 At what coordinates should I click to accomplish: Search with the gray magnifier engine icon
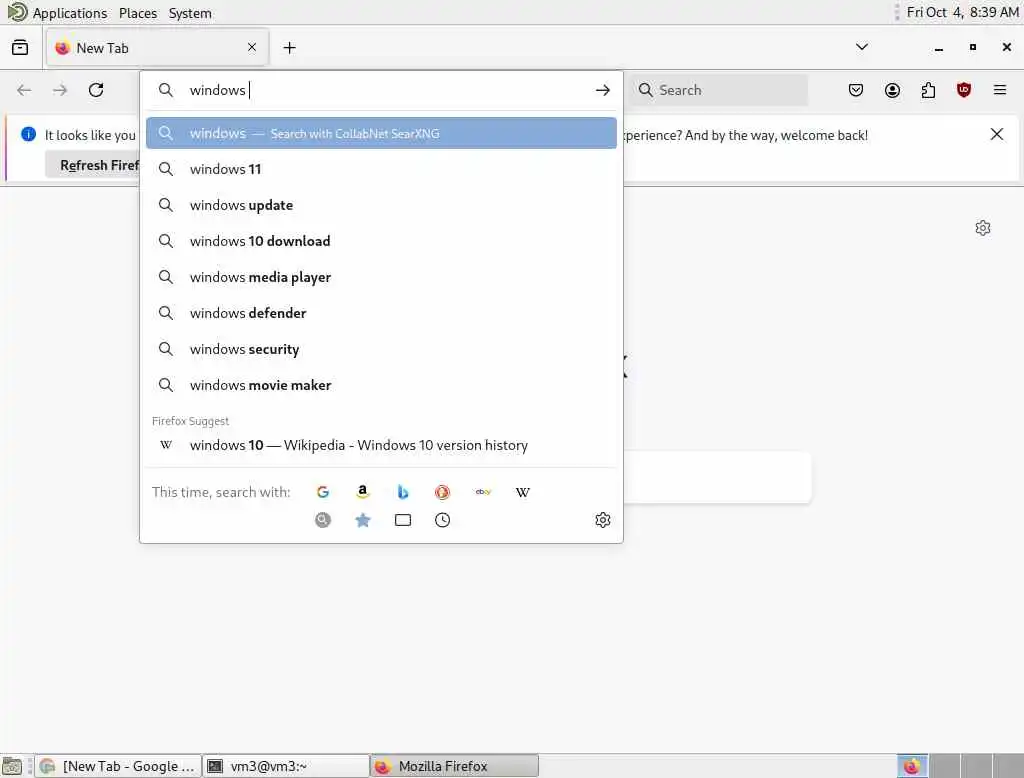(x=323, y=520)
